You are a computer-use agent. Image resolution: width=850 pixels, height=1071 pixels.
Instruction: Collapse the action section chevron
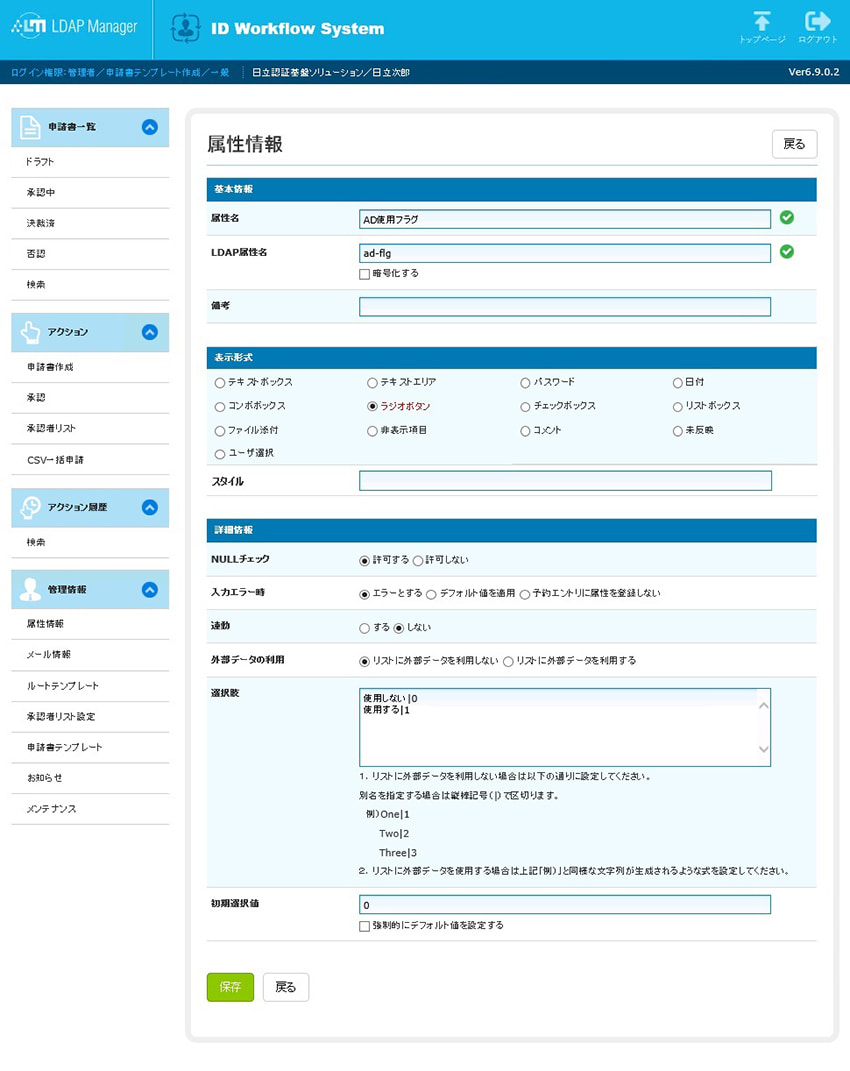[x=150, y=332]
